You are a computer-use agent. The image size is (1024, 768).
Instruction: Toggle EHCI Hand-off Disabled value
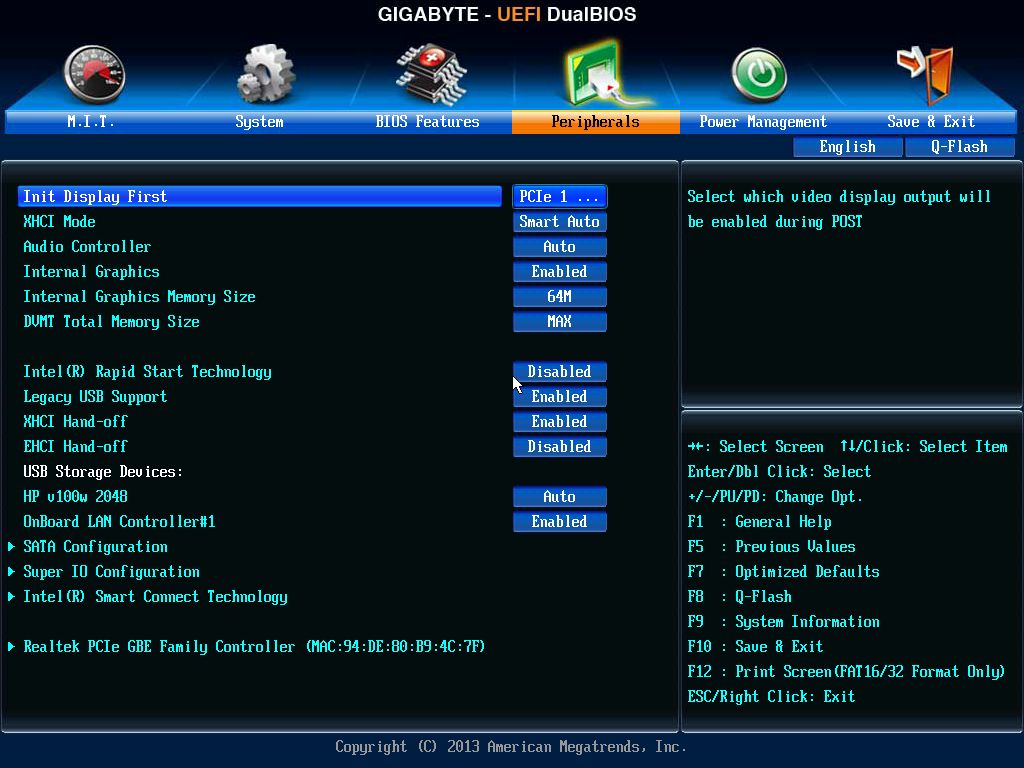560,447
